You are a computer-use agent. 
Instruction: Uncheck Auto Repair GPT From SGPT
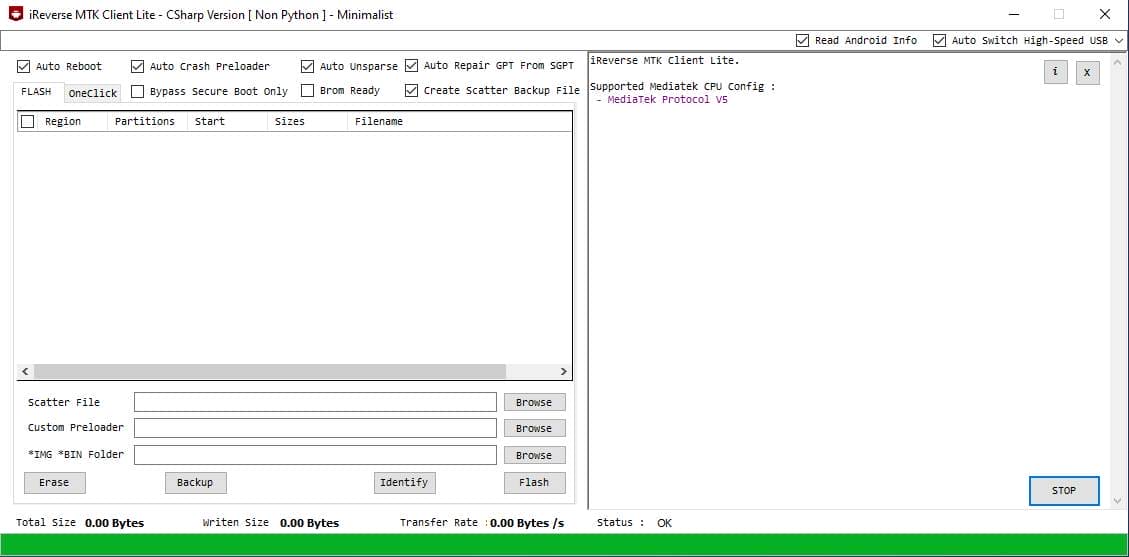coord(411,65)
